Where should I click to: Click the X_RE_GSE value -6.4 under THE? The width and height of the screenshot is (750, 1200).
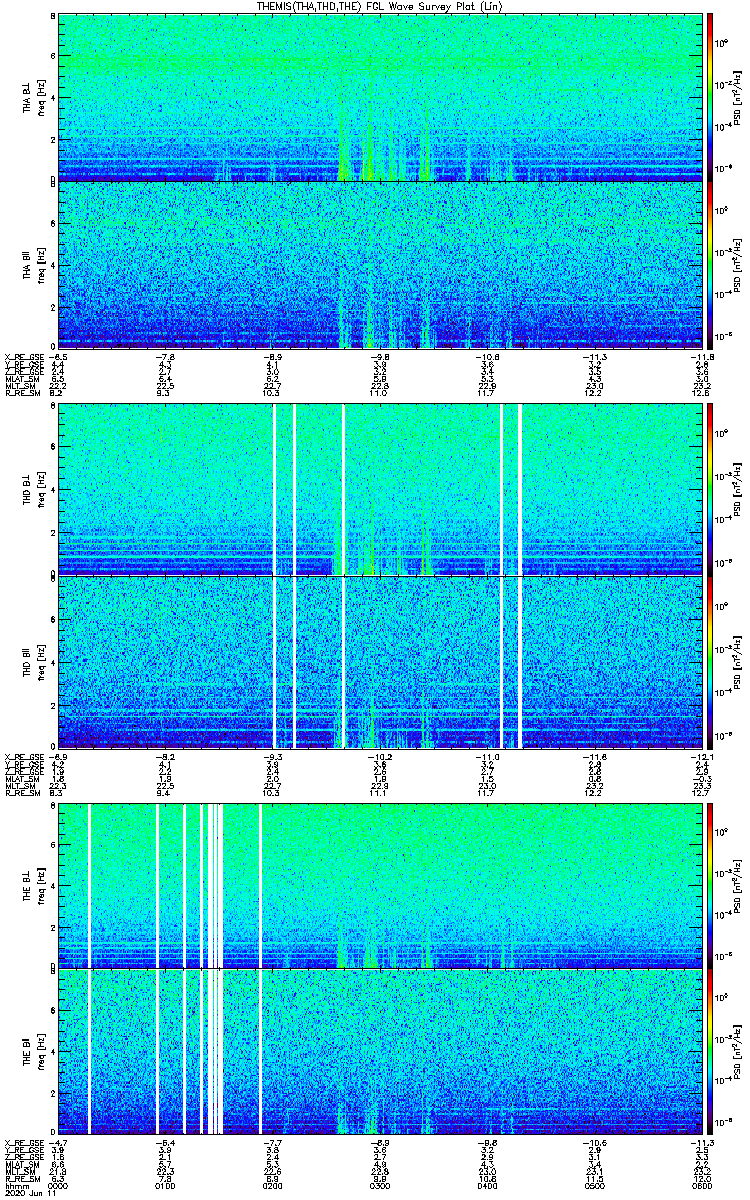pyautogui.click(x=165, y=1142)
